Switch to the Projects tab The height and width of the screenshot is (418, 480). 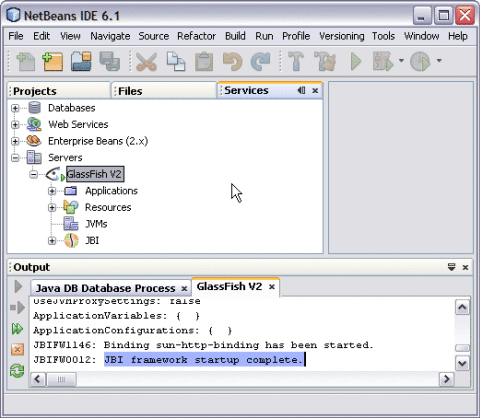click(x=59, y=91)
